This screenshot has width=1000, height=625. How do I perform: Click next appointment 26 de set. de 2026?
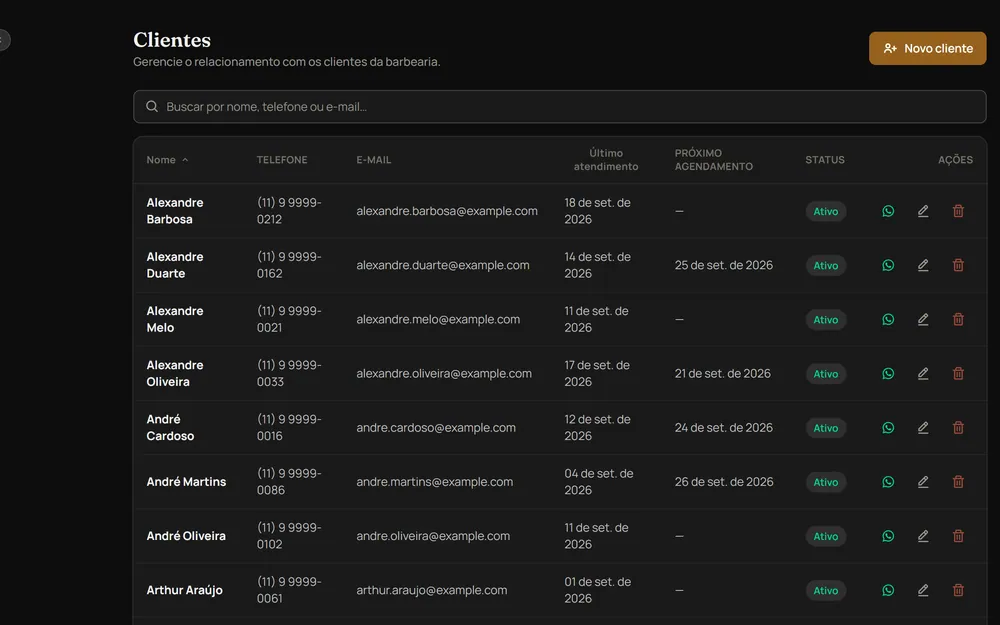pos(724,482)
